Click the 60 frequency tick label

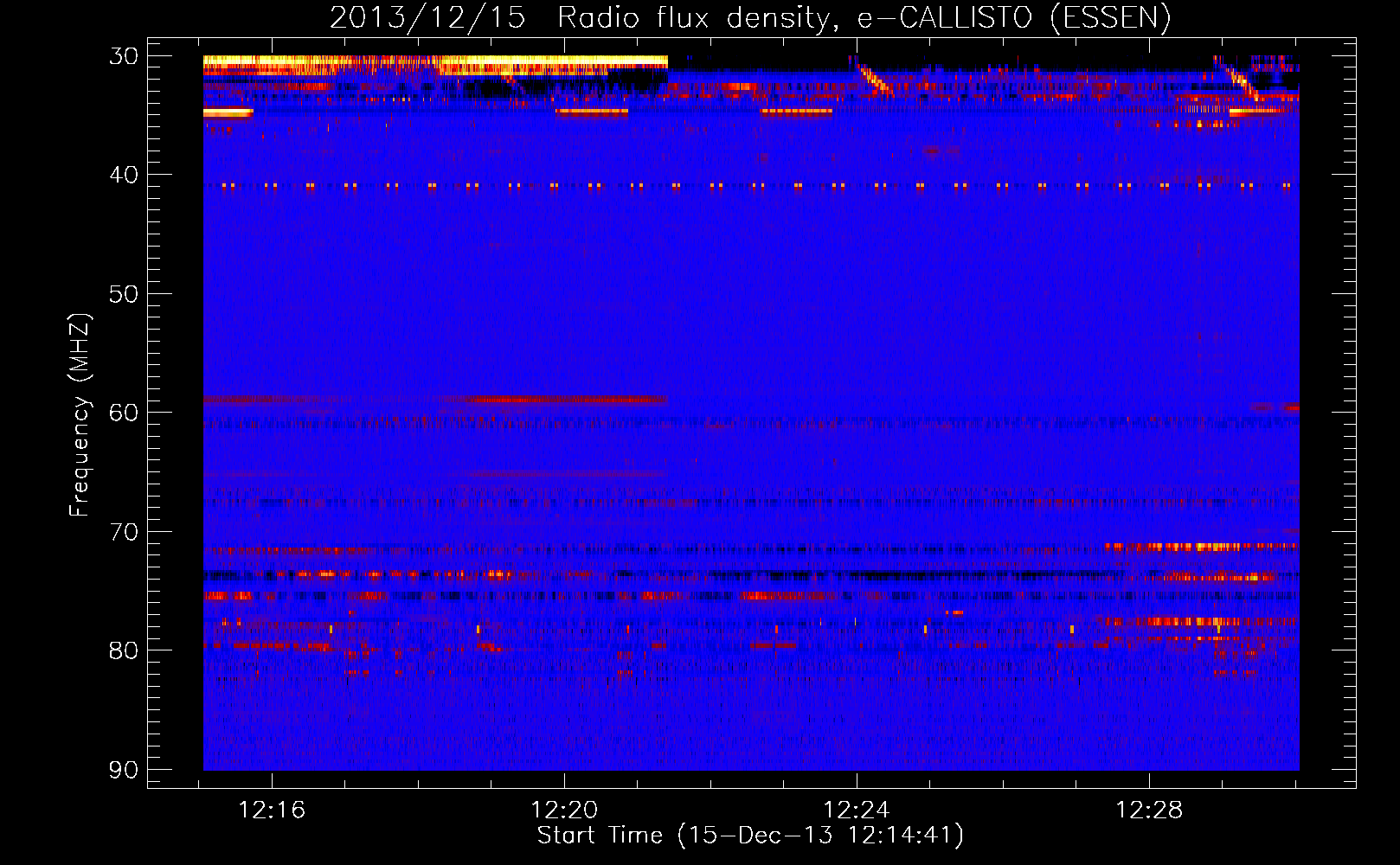click(x=125, y=413)
